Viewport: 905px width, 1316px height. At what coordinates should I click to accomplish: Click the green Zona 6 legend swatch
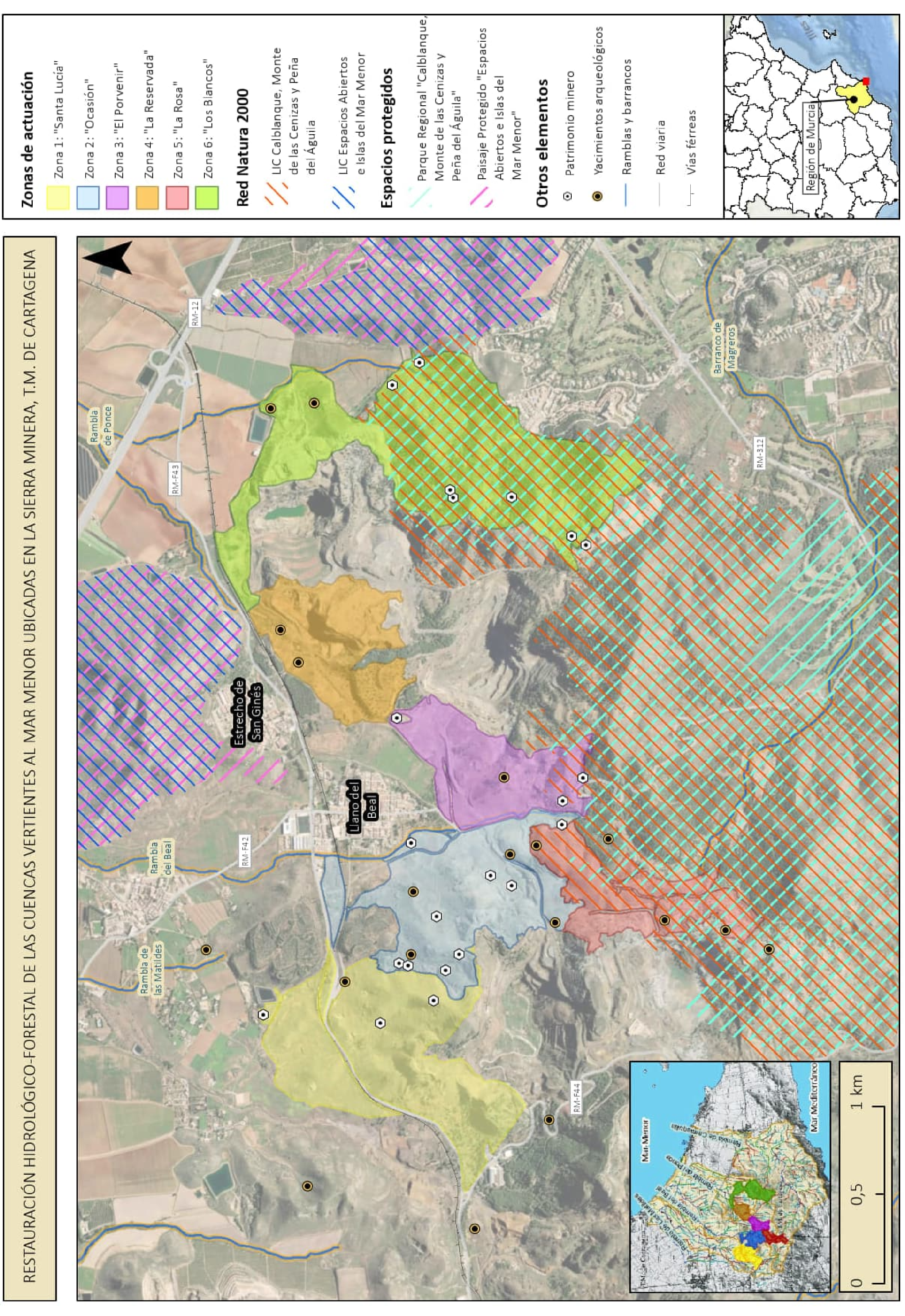[x=207, y=198]
